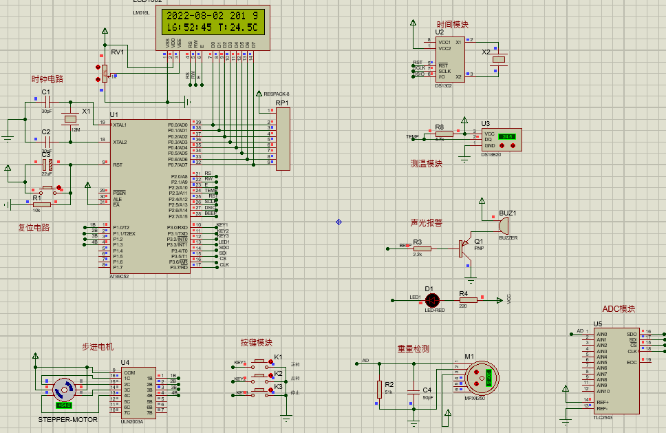Select crystal X2 beside U2
Screen dimensions: 667x434
coord(499,59)
